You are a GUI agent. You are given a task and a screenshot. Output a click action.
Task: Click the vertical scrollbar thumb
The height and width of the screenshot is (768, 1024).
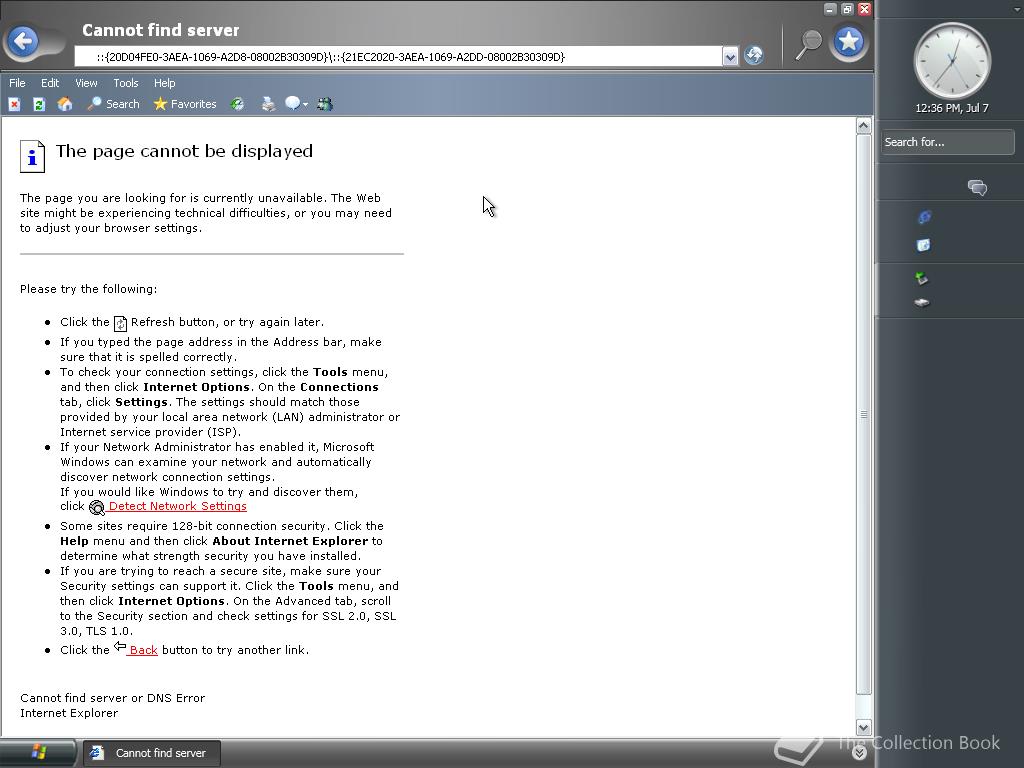tap(863, 414)
